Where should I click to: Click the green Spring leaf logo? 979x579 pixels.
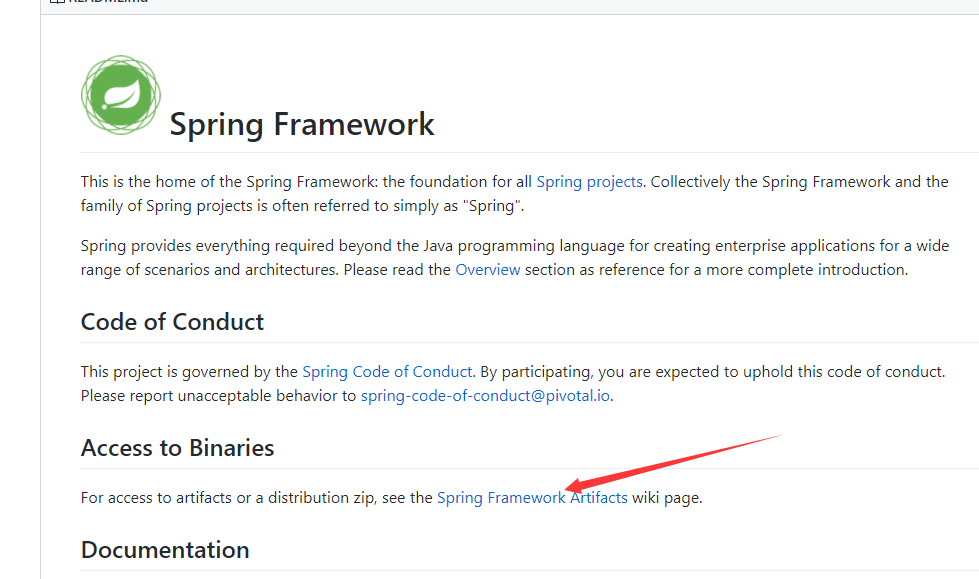[120, 95]
